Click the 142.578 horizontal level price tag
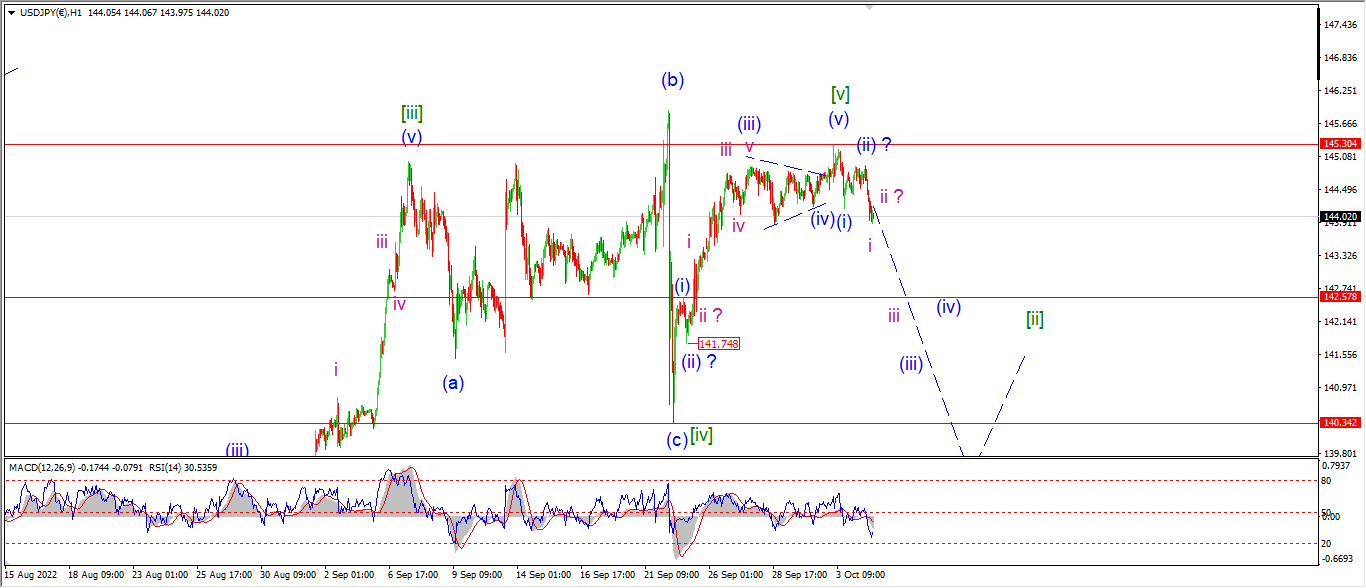The height and width of the screenshot is (588, 1366). [1340, 297]
